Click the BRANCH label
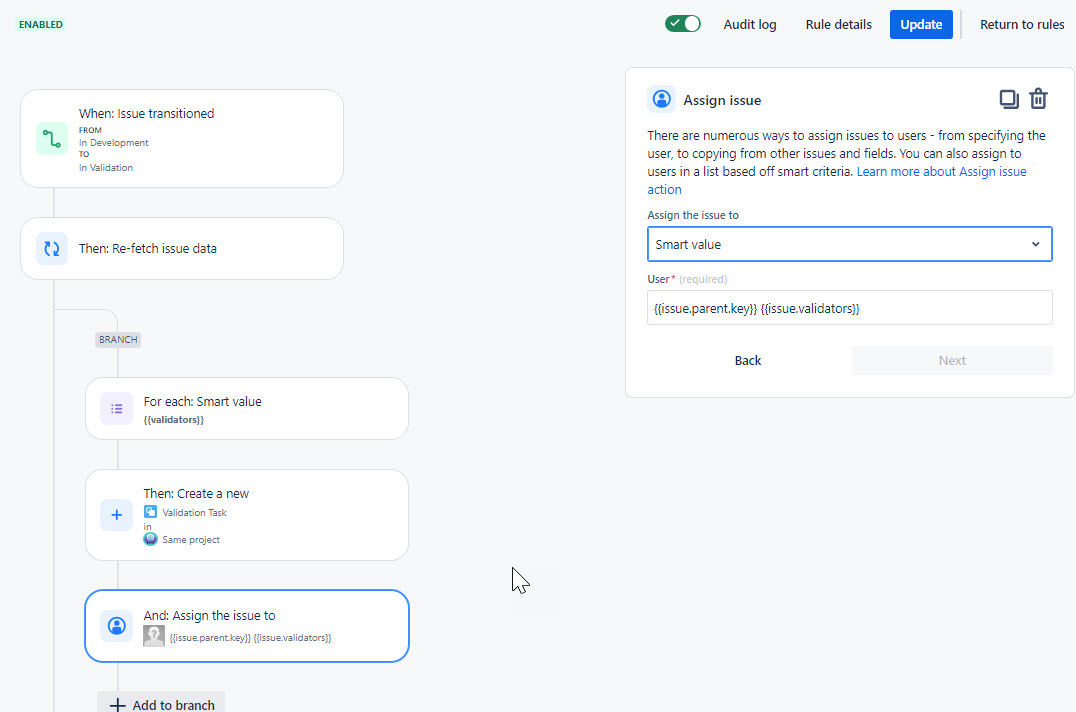Screen dimensions: 1076x712 tap(118, 340)
